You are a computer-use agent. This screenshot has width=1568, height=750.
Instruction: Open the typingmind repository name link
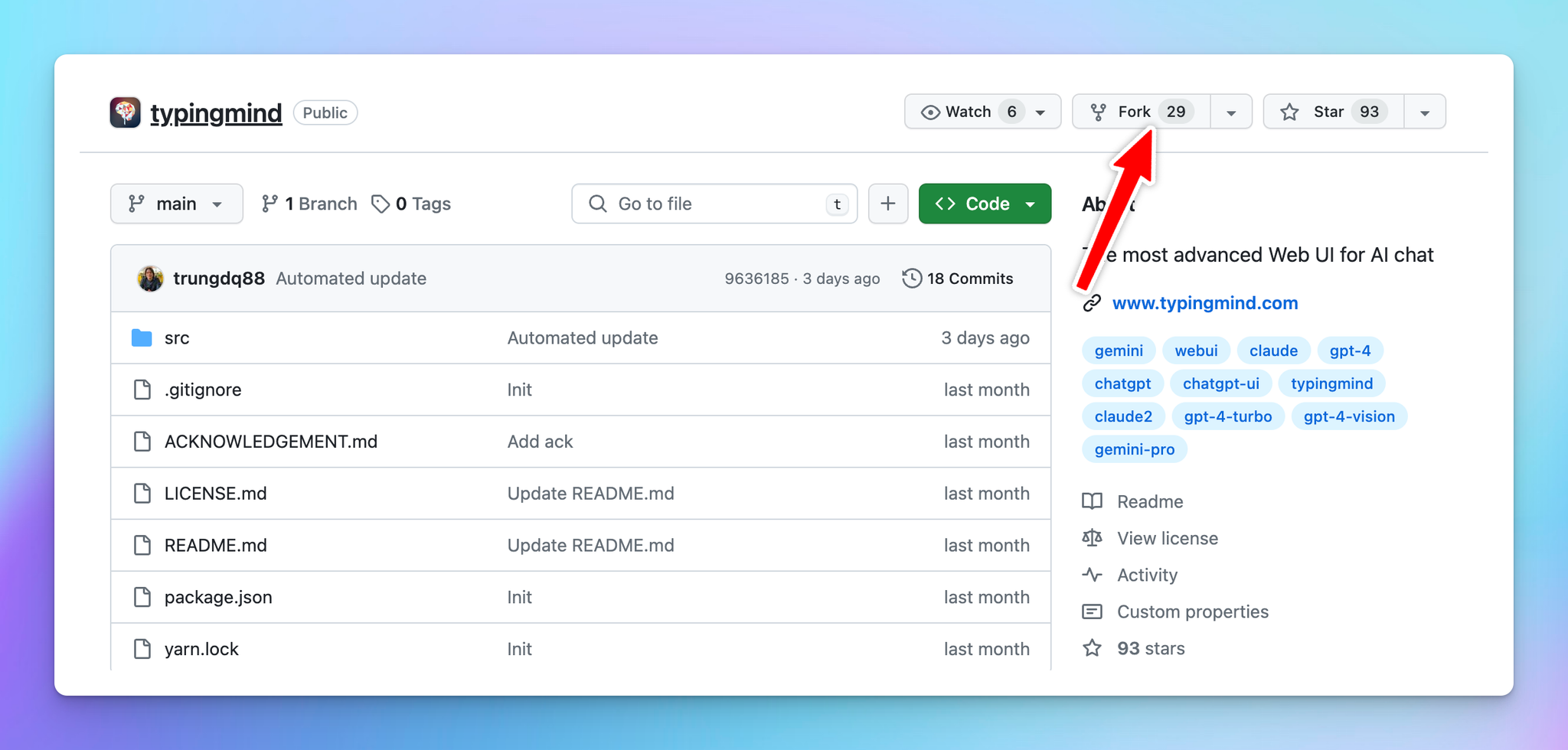[216, 112]
